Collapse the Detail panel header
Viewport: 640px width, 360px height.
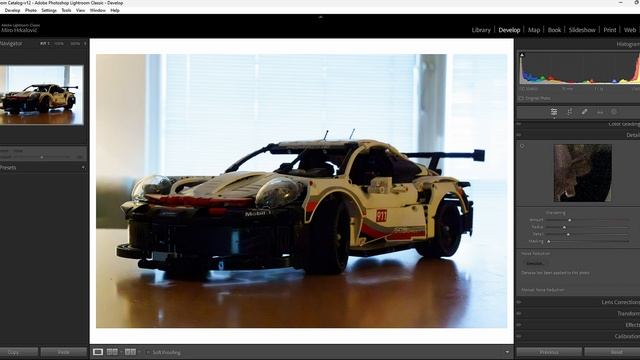point(633,135)
